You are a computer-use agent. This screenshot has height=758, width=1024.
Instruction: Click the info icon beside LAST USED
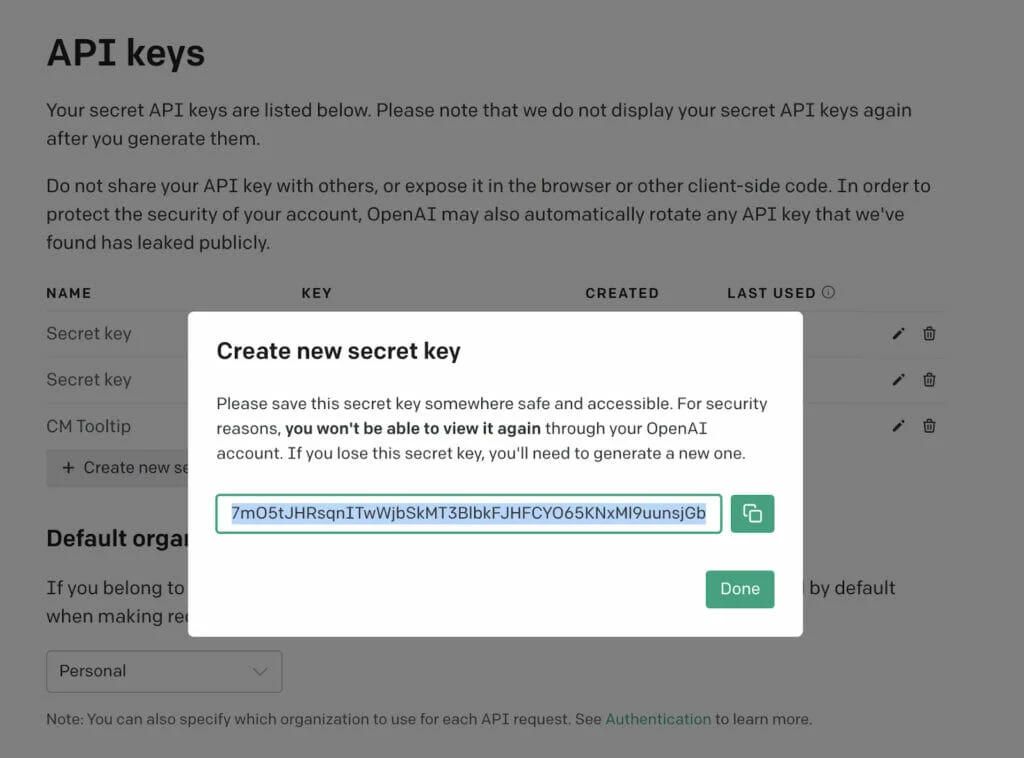[x=828, y=292]
